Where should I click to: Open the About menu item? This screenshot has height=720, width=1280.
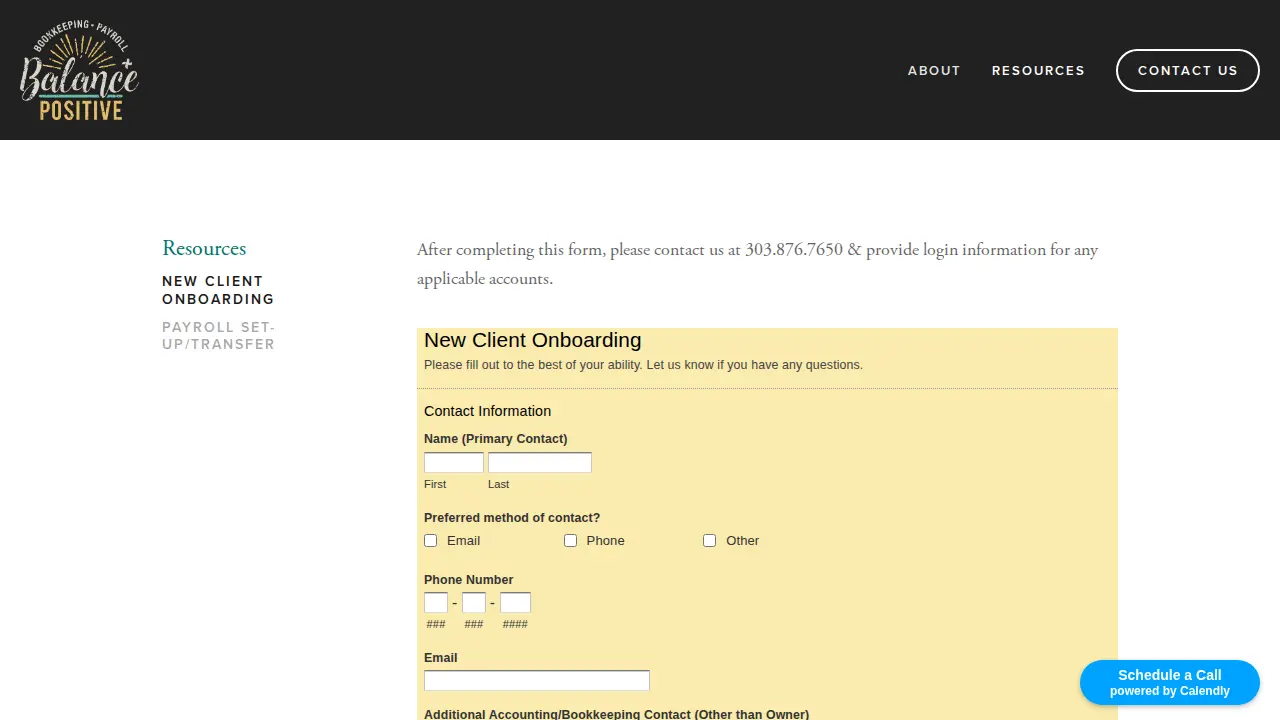point(934,71)
